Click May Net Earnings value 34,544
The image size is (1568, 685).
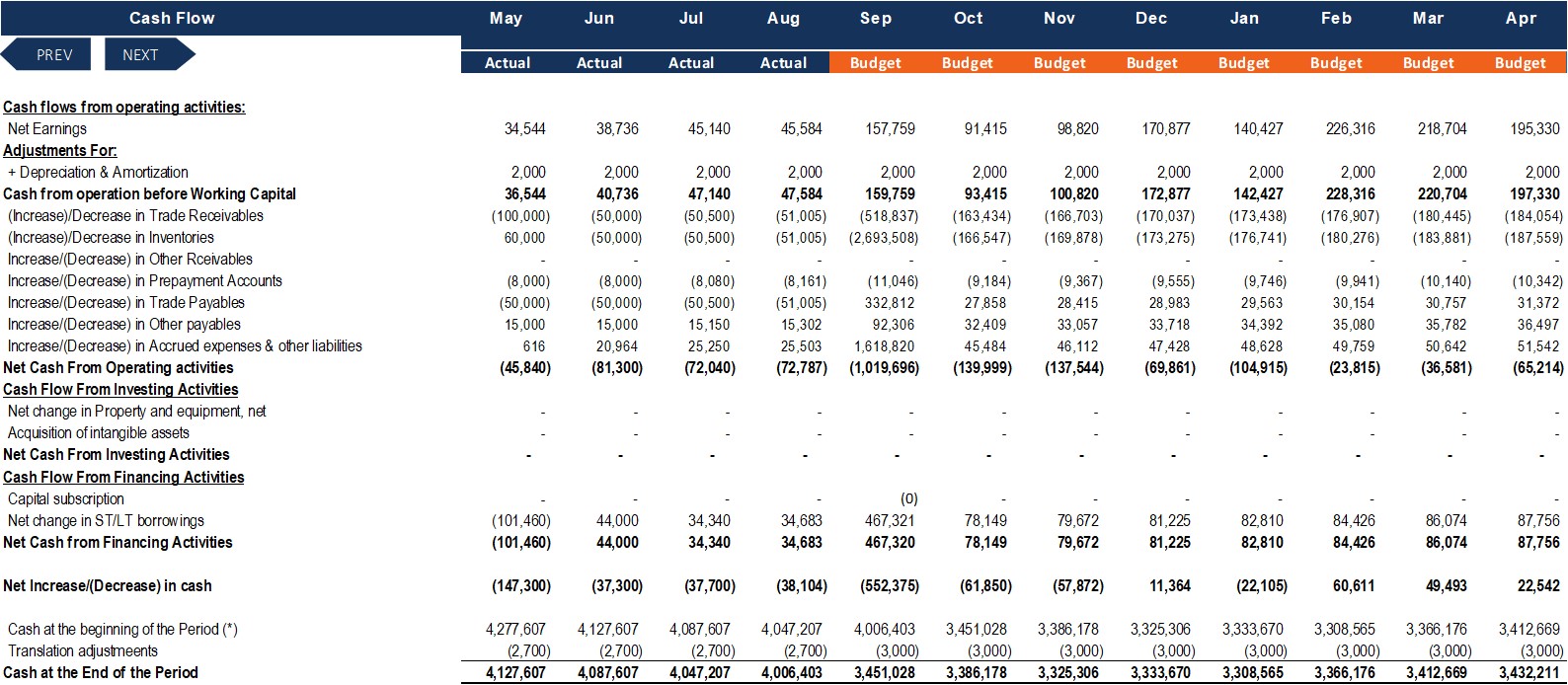pos(525,128)
